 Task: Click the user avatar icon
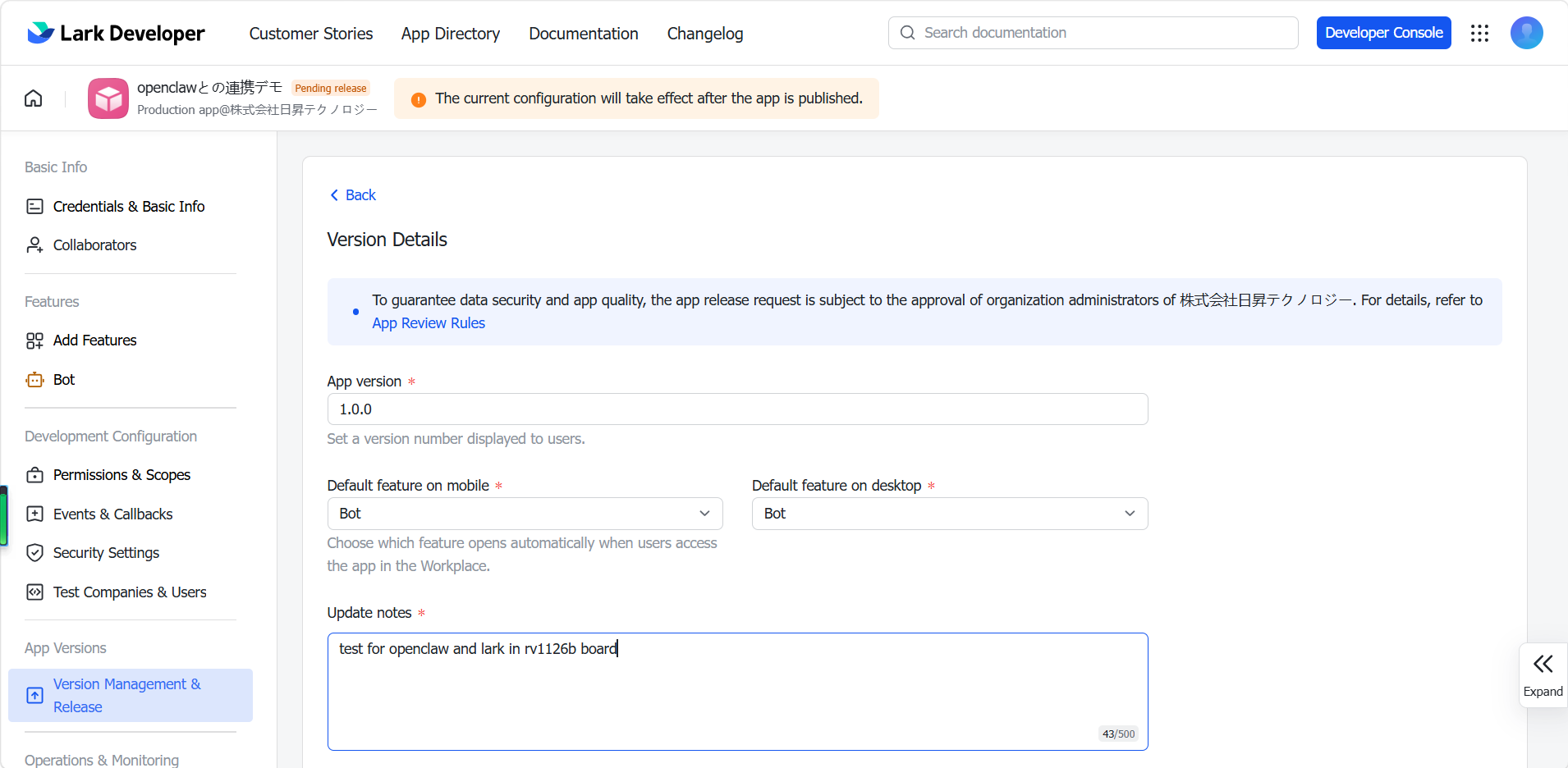pos(1526,33)
